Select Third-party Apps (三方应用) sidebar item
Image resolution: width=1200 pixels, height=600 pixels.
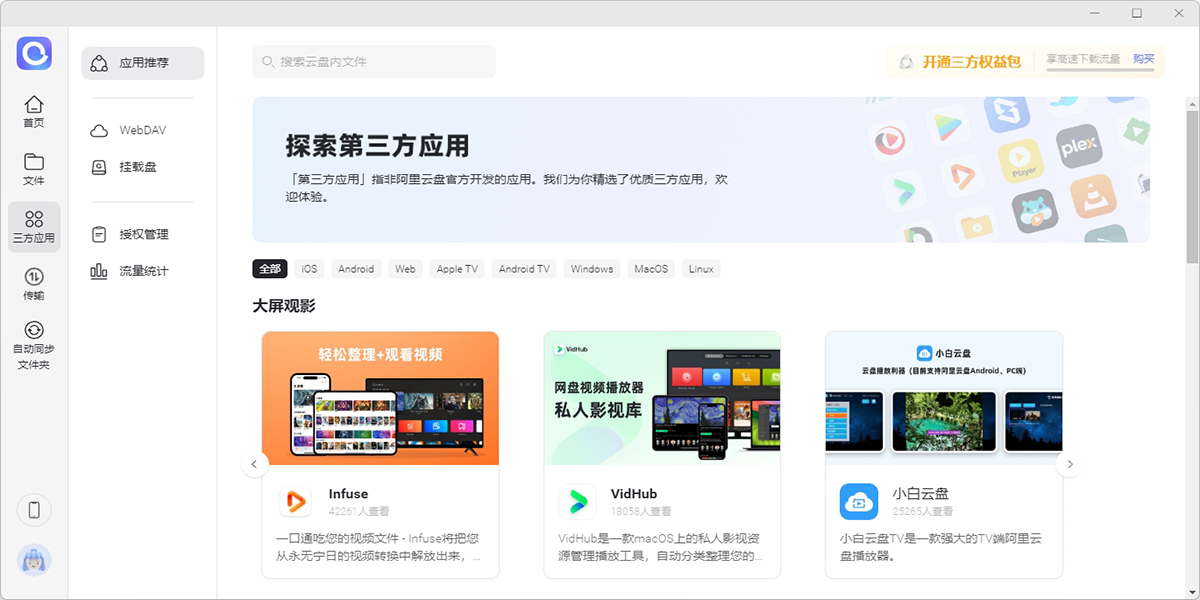pos(34,227)
